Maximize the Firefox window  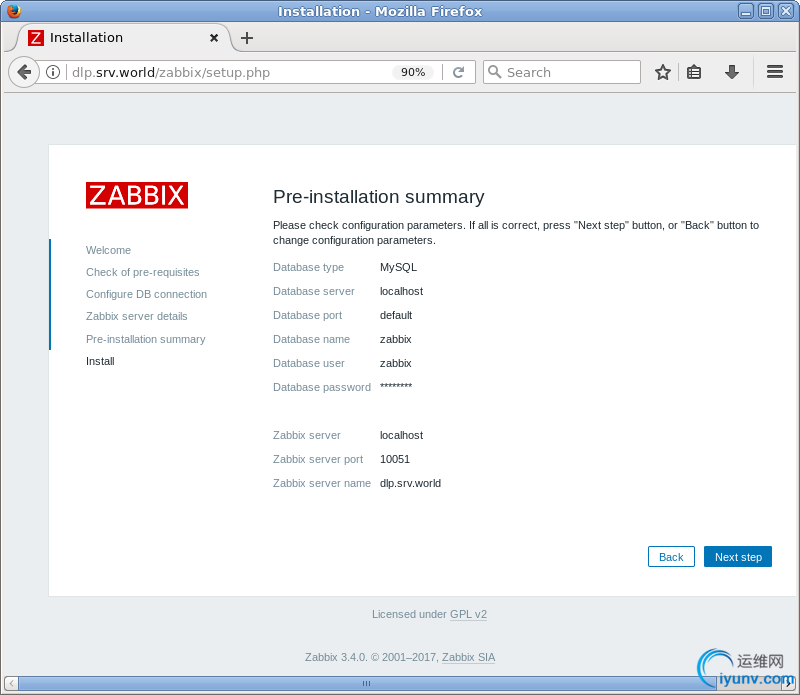point(765,11)
